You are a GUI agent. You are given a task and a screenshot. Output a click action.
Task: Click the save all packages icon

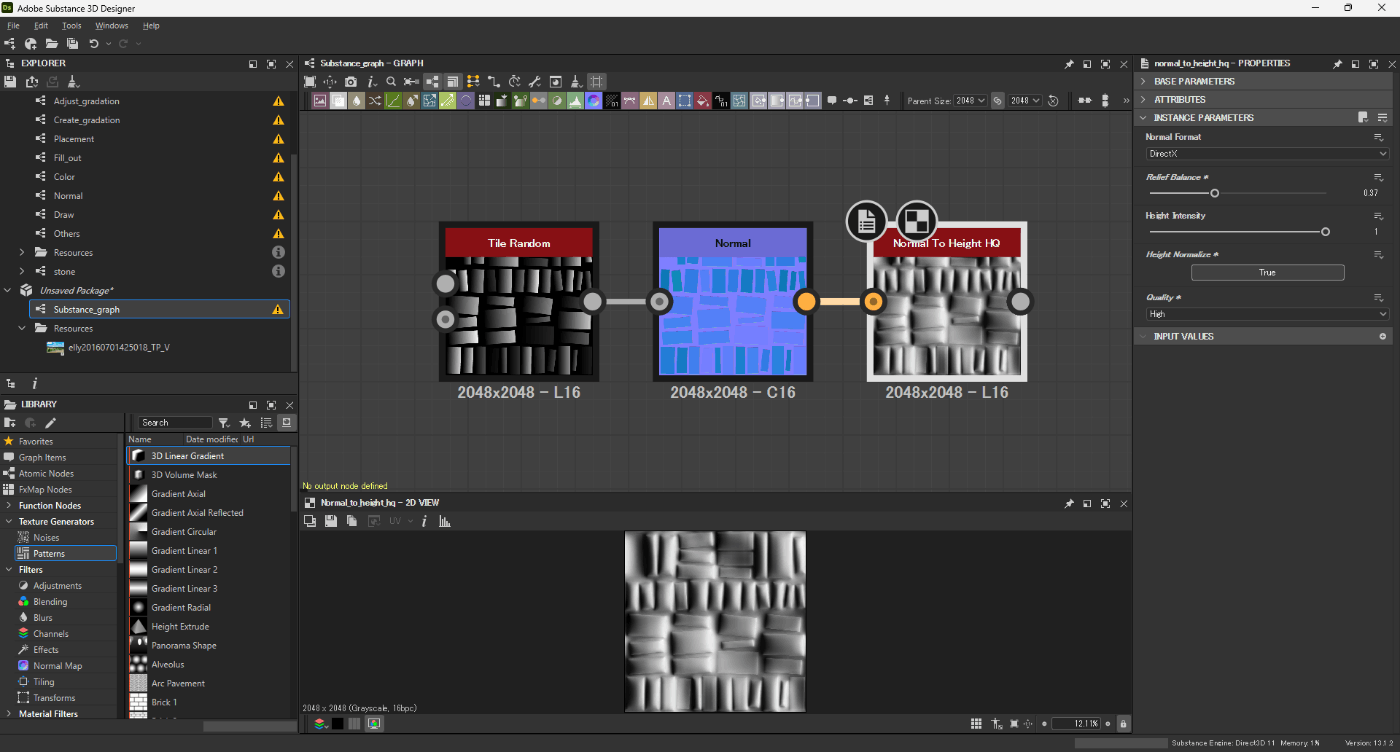coord(72,44)
